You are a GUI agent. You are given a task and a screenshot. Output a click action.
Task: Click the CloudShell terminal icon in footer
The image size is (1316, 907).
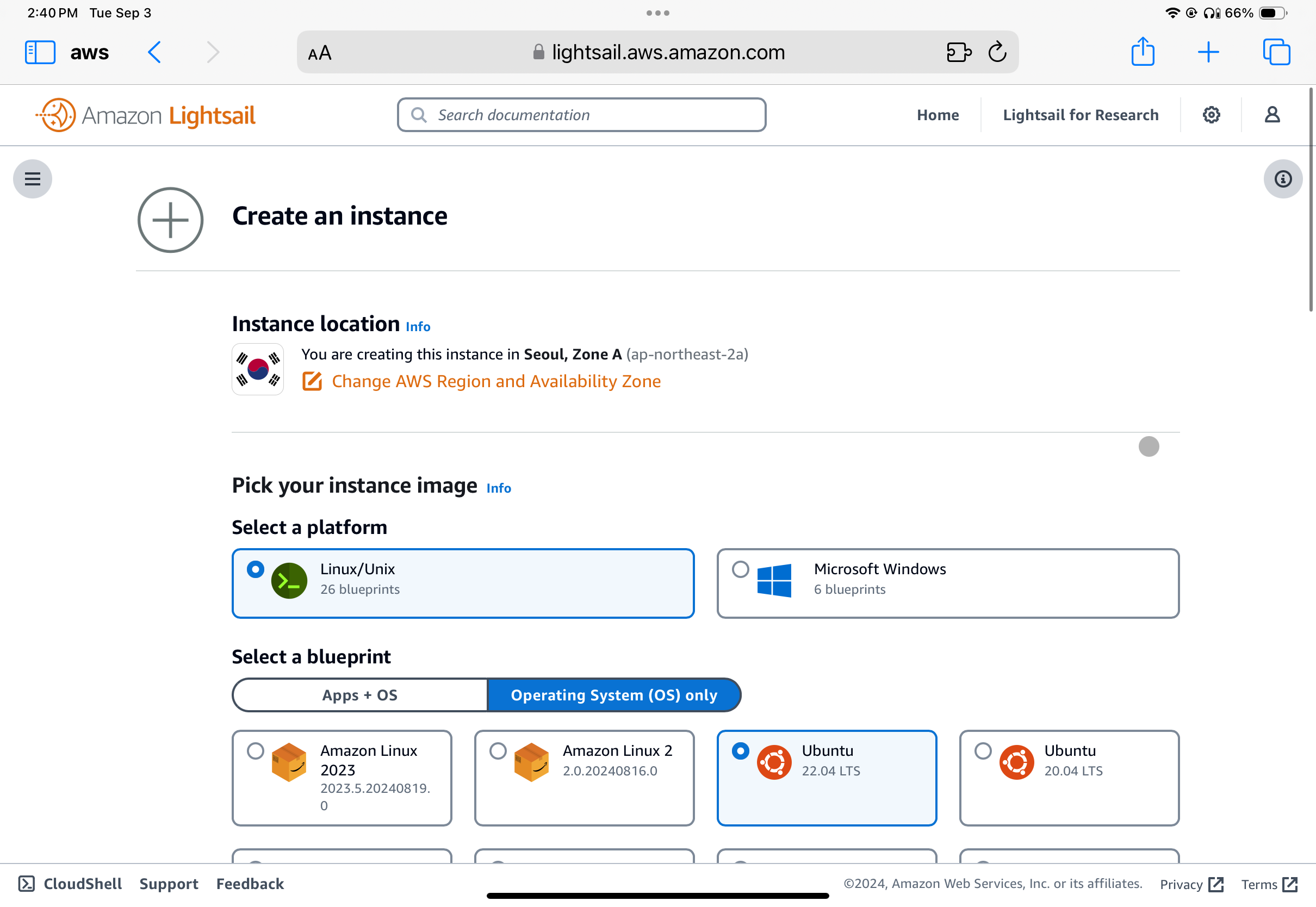tap(27, 884)
